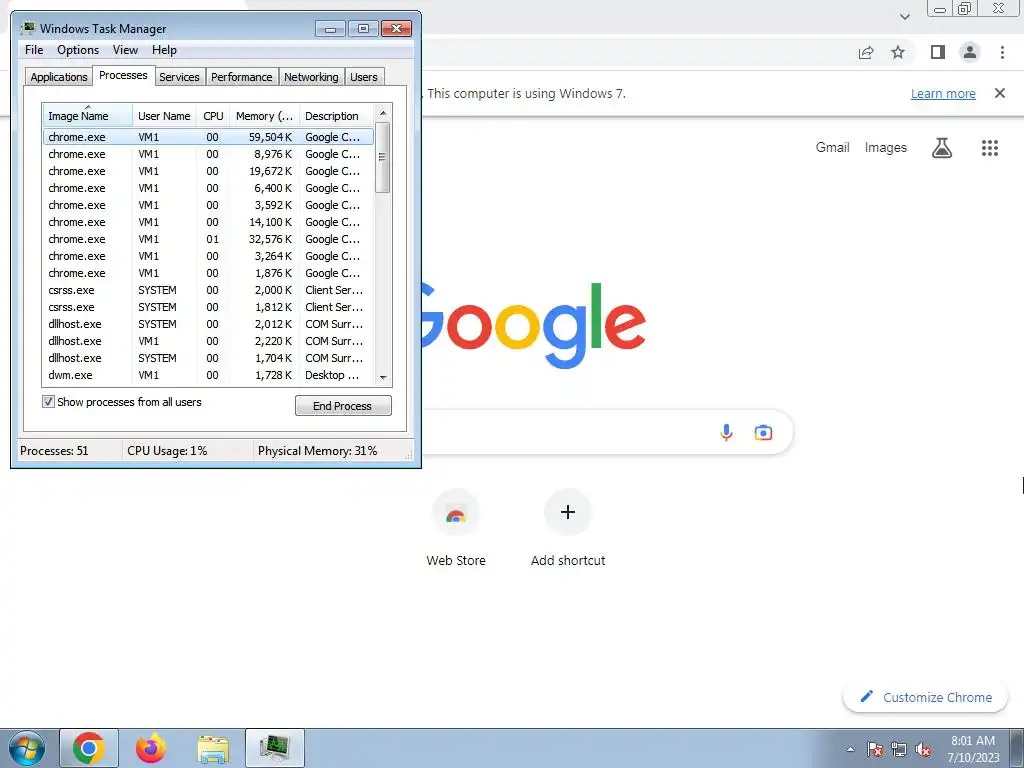Click the Action Center flag icon

click(x=875, y=750)
